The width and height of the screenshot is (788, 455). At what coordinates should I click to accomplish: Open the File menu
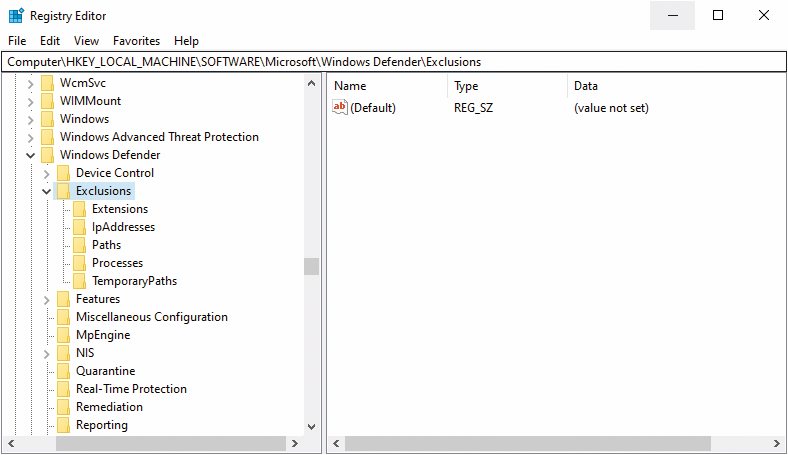(x=17, y=41)
